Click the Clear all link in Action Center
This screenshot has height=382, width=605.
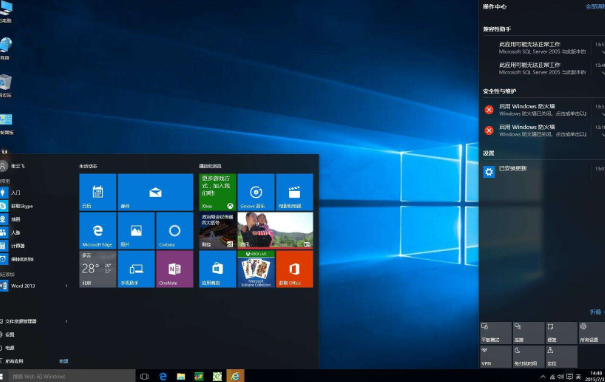(596, 7)
